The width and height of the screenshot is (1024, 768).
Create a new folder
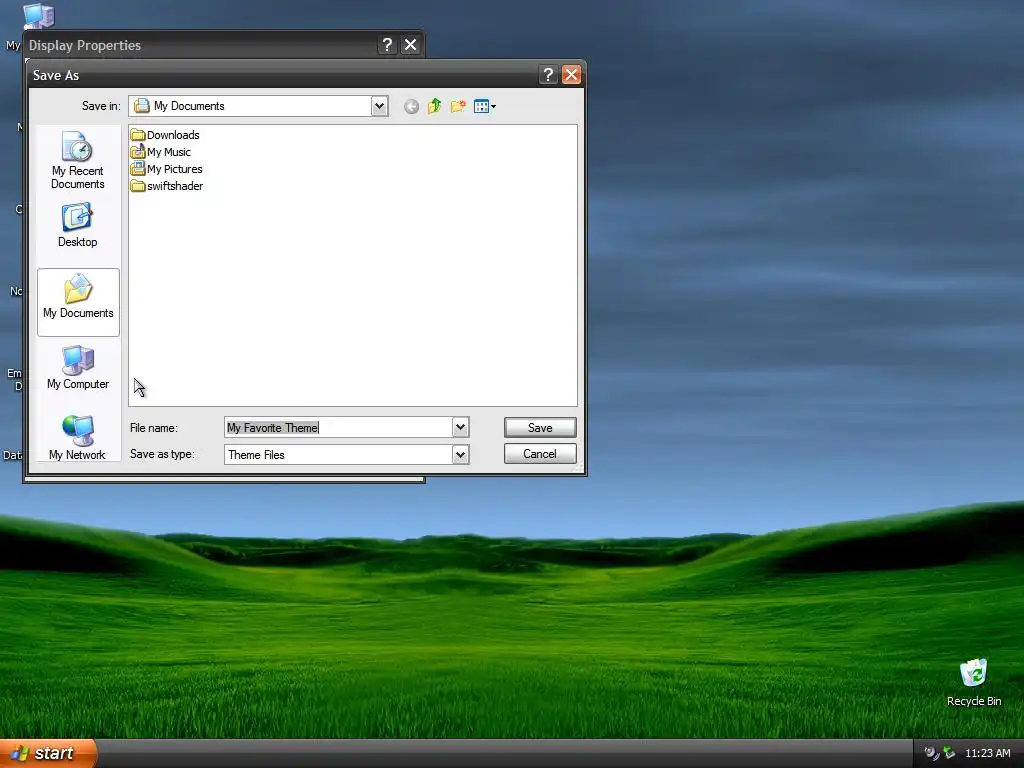pos(458,106)
